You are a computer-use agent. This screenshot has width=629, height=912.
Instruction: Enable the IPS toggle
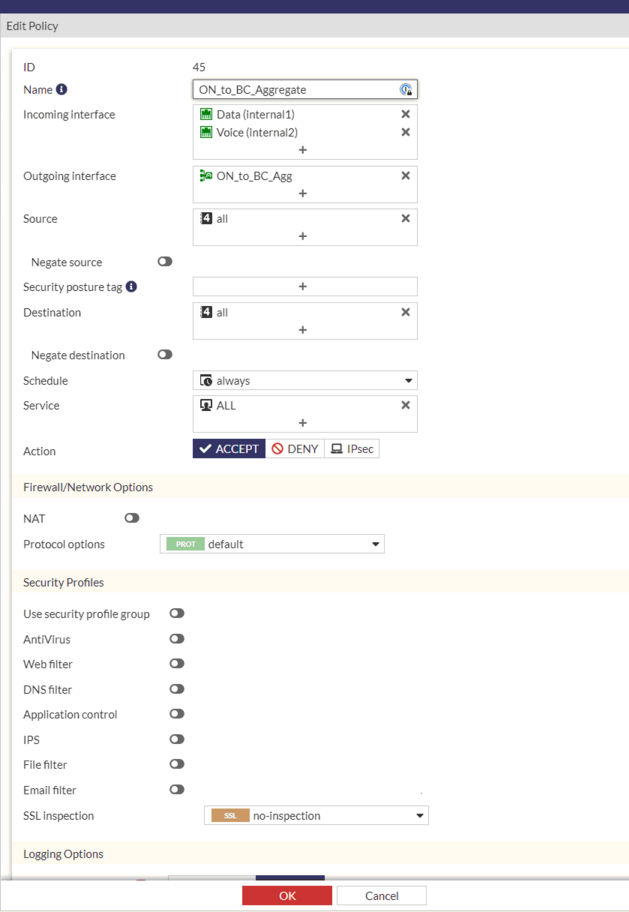[x=177, y=740]
